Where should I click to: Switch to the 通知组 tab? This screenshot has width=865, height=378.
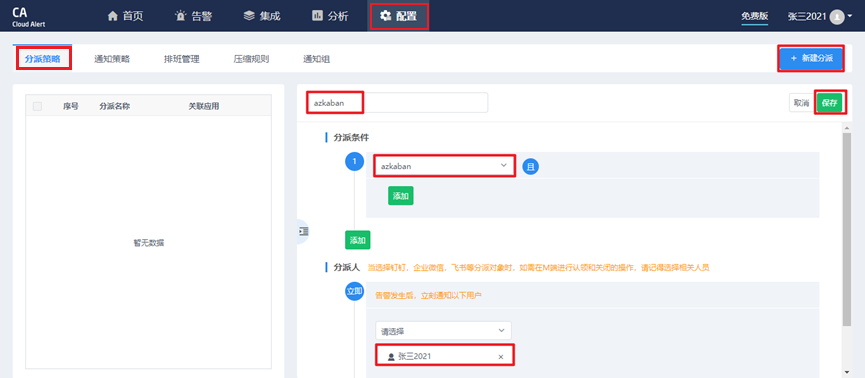(317, 59)
